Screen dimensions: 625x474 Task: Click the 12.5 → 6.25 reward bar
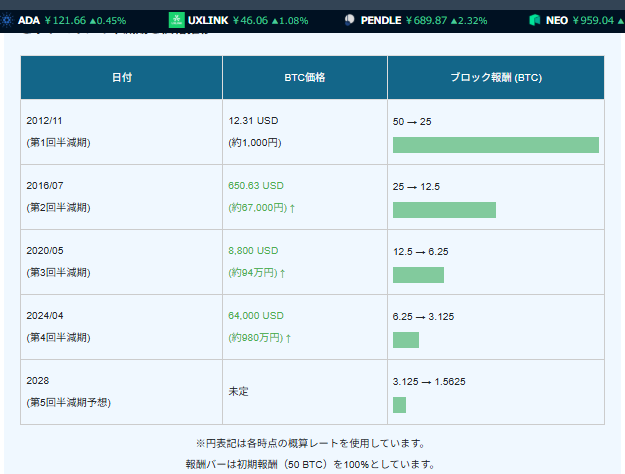pos(418,275)
